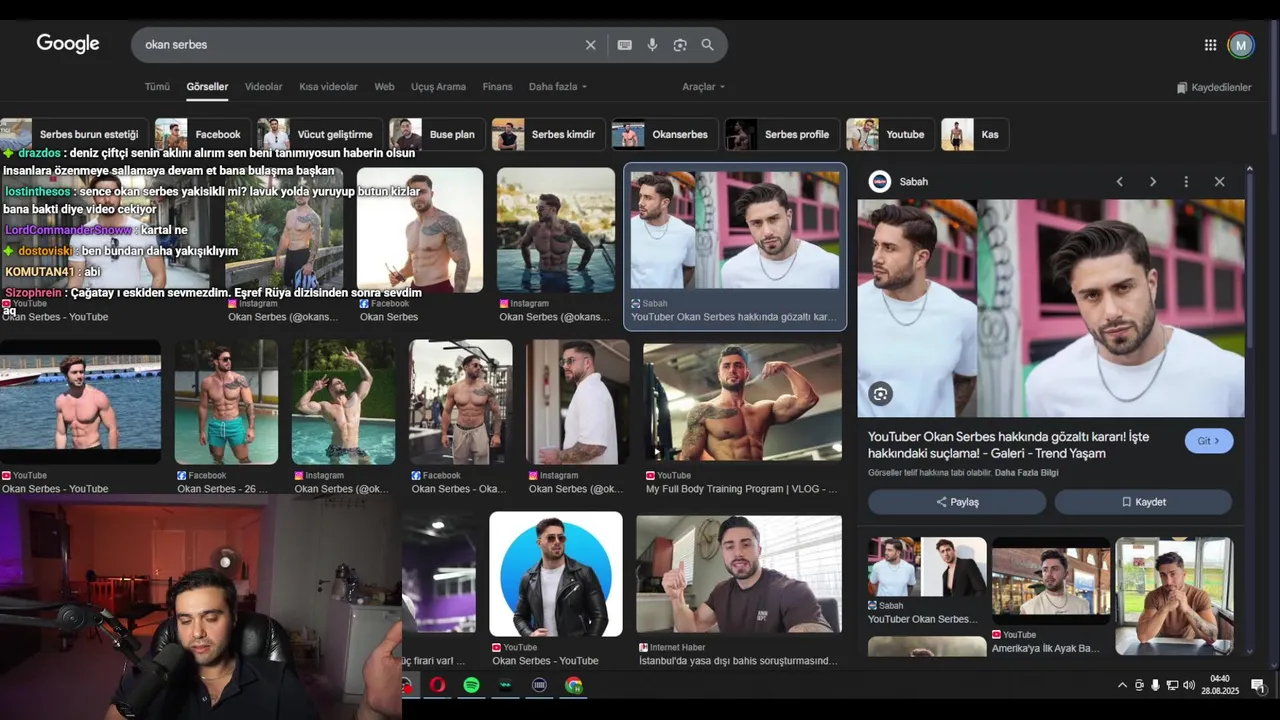Show previous image in the preview panel
The image size is (1280, 720).
coord(1119,182)
